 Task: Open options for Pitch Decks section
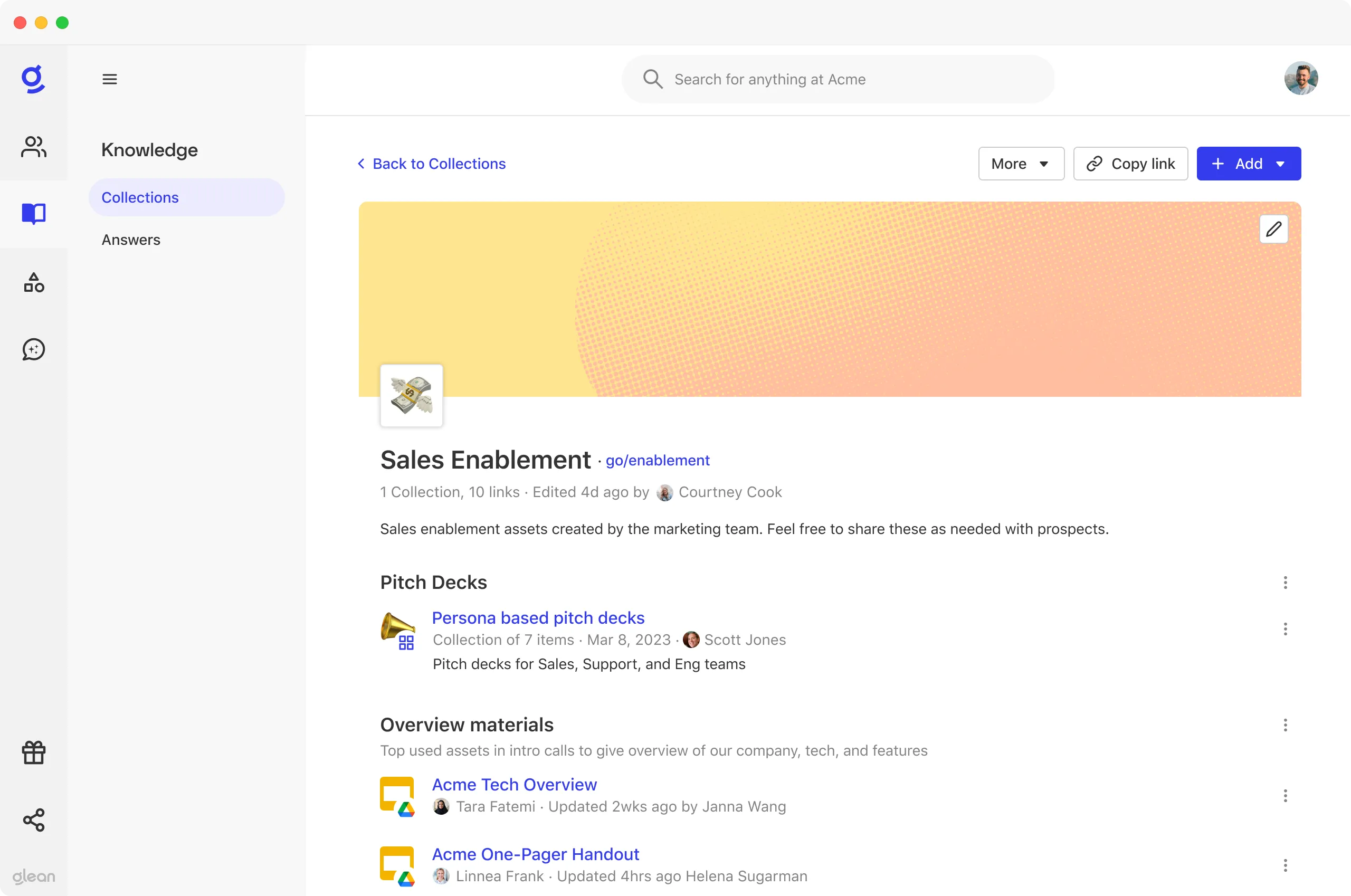click(x=1285, y=582)
